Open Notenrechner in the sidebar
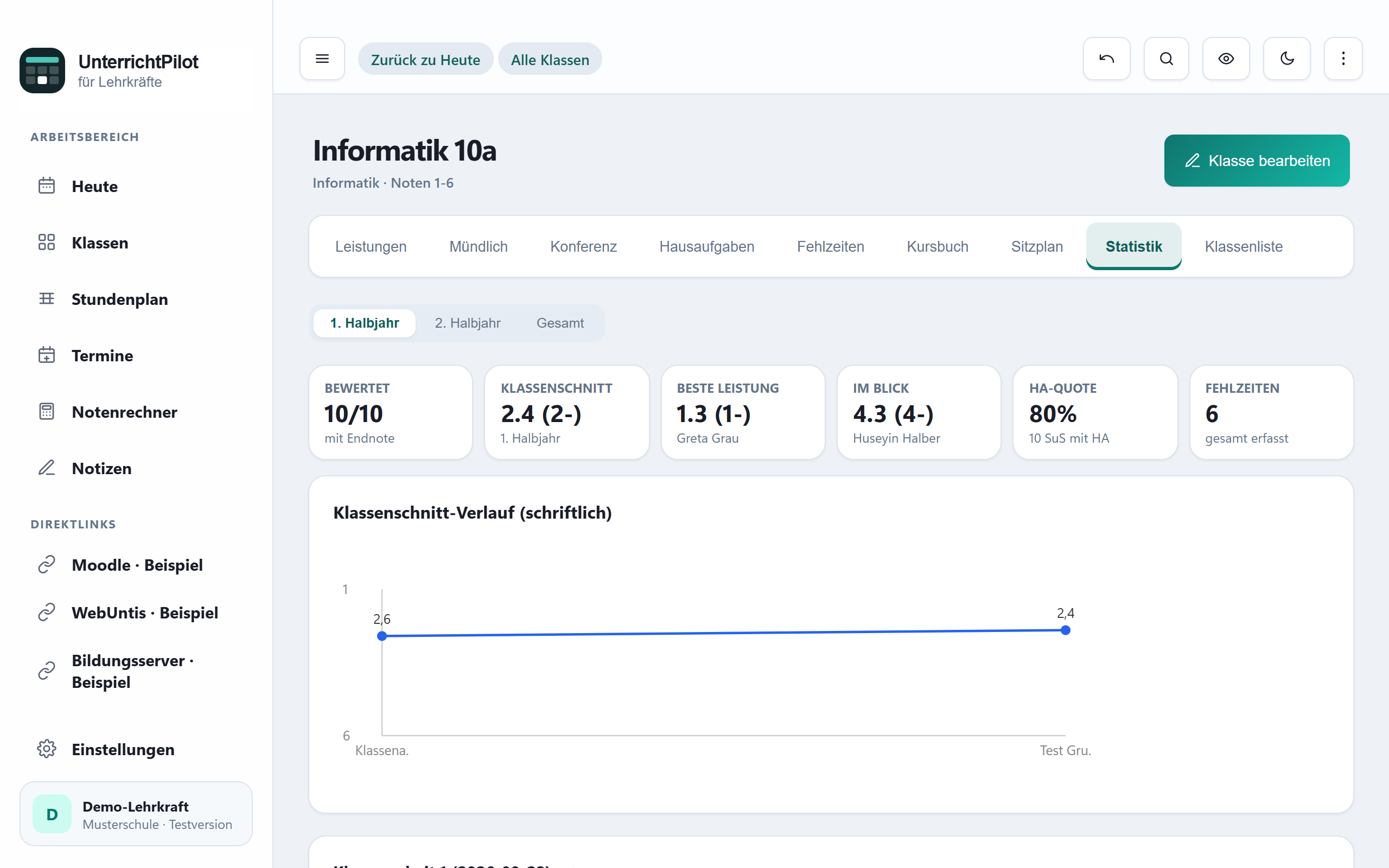The image size is (1389, 868). [136, 412]
